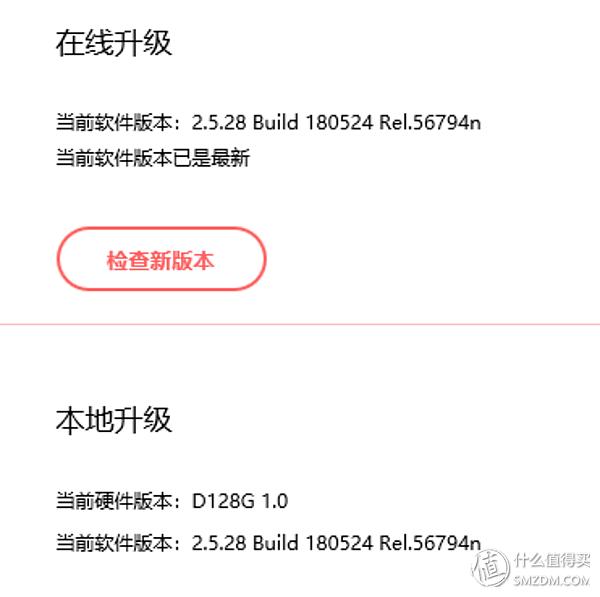
Task: Click the 当前软件版本已是最新 status message
Action: pos(152,158)
